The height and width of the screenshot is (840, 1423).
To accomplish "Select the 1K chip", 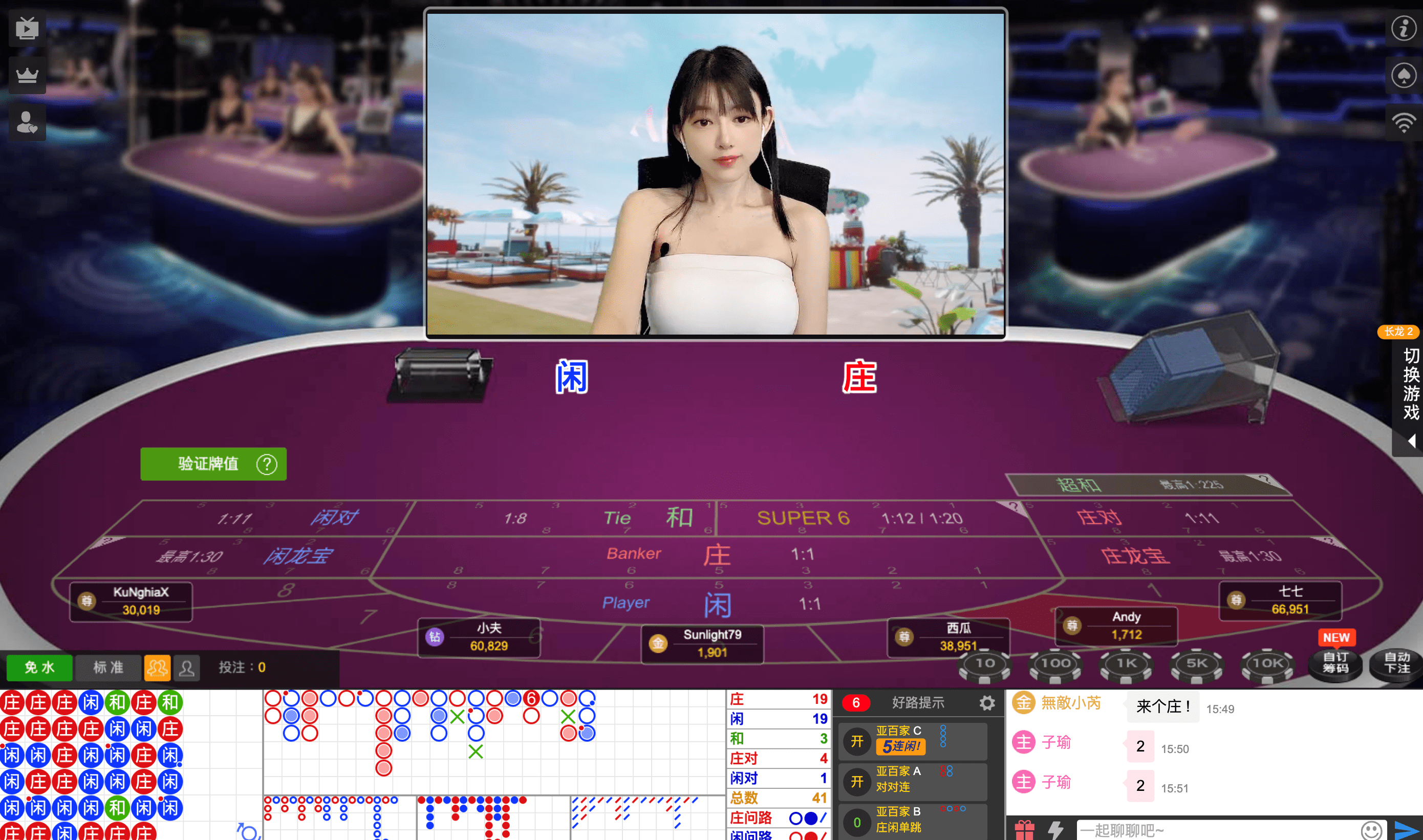I will pos(1126,665).
